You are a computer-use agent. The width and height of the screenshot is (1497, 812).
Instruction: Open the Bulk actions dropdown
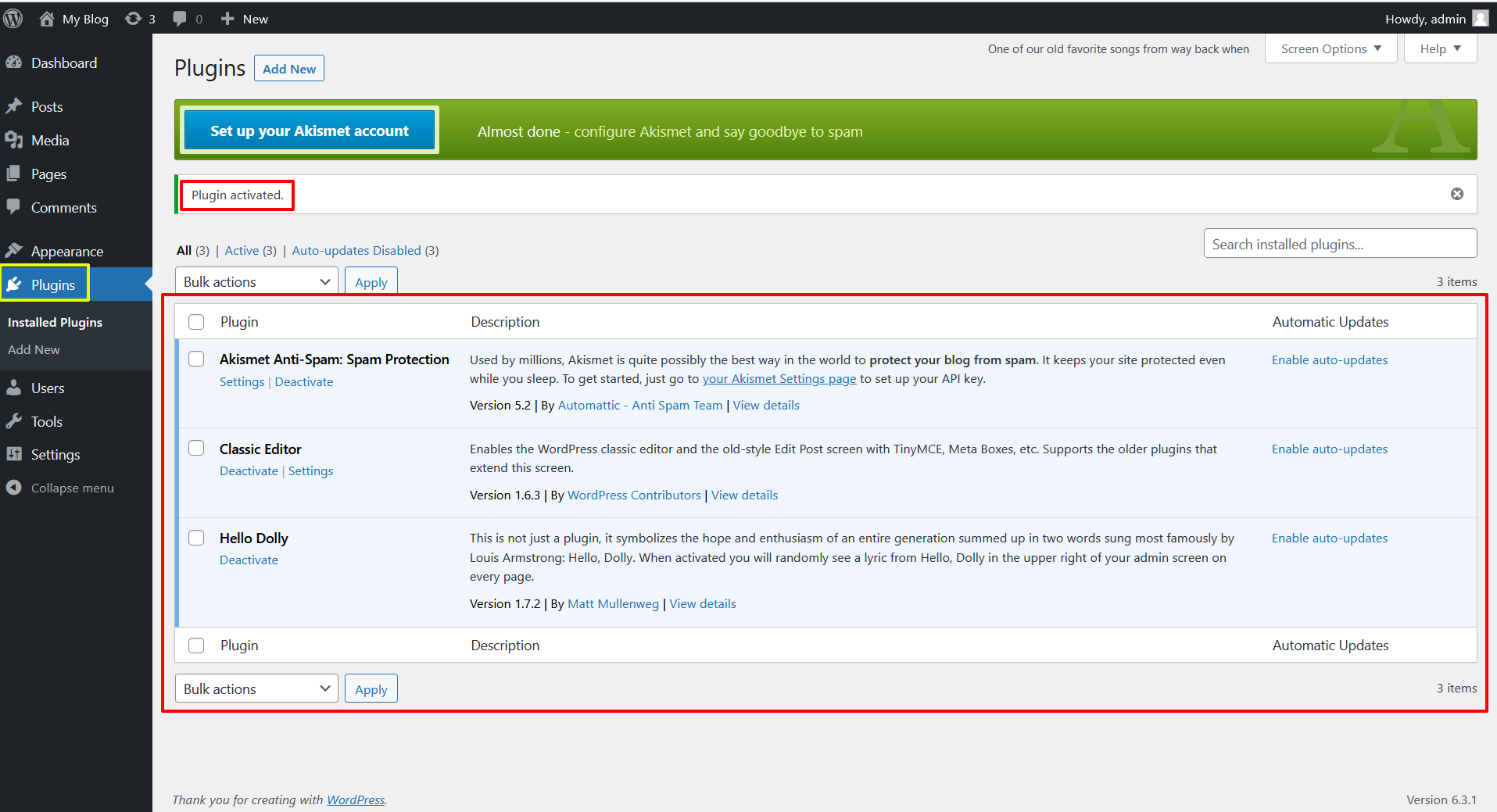tap(256, 281)
